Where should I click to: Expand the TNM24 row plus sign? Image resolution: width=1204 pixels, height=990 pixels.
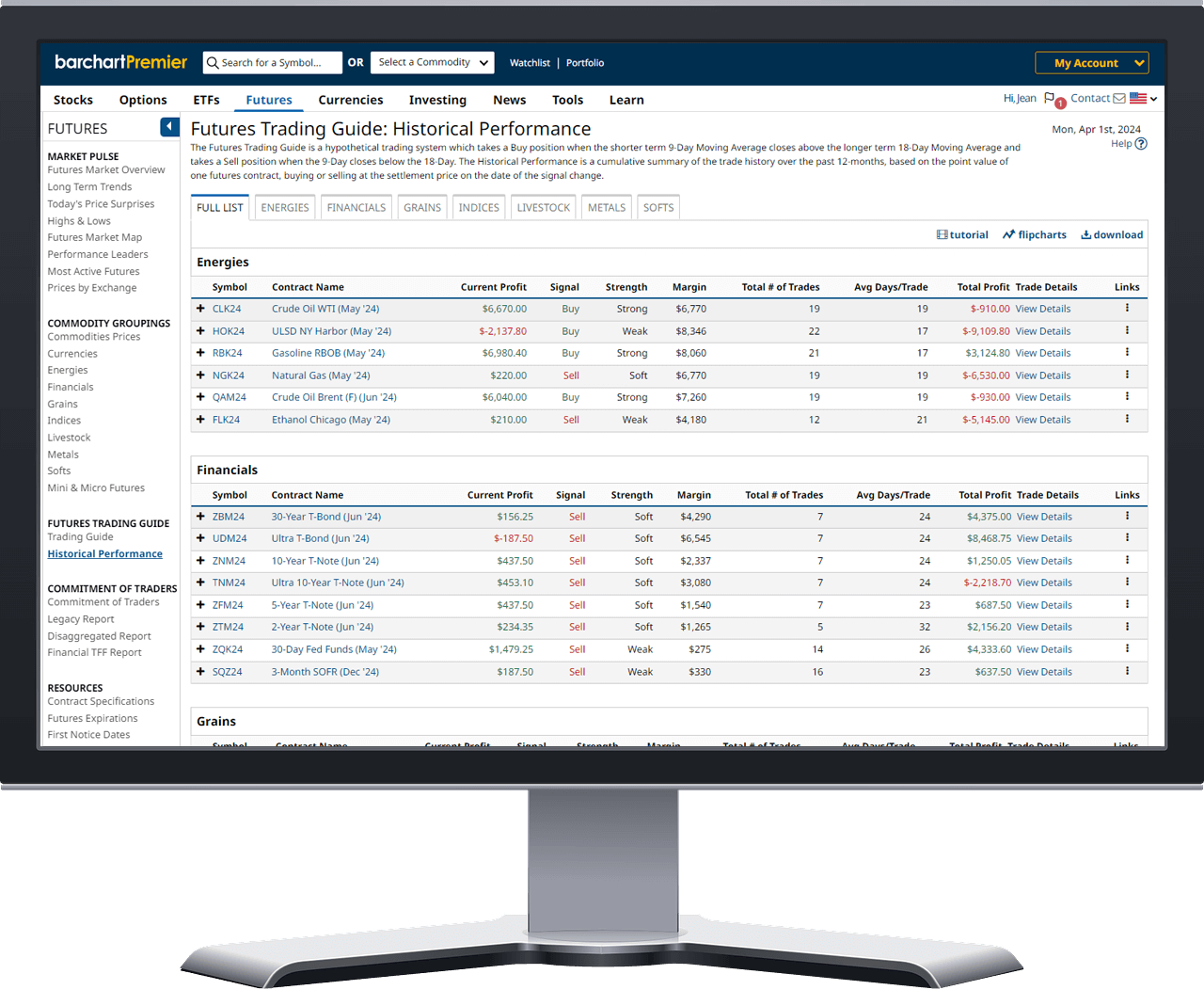pos(200,583)
